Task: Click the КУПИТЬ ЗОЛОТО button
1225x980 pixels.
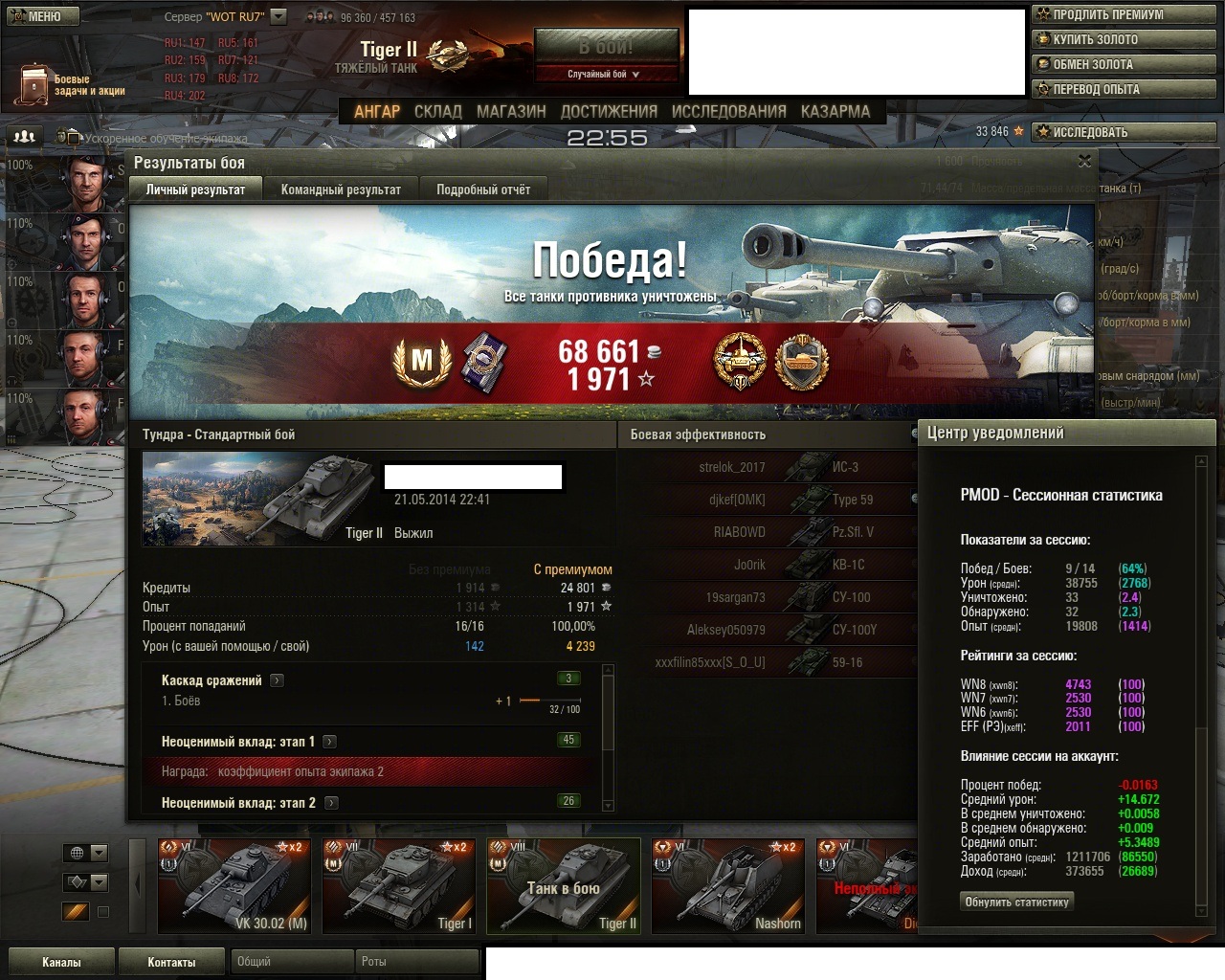Action: 1125,39
